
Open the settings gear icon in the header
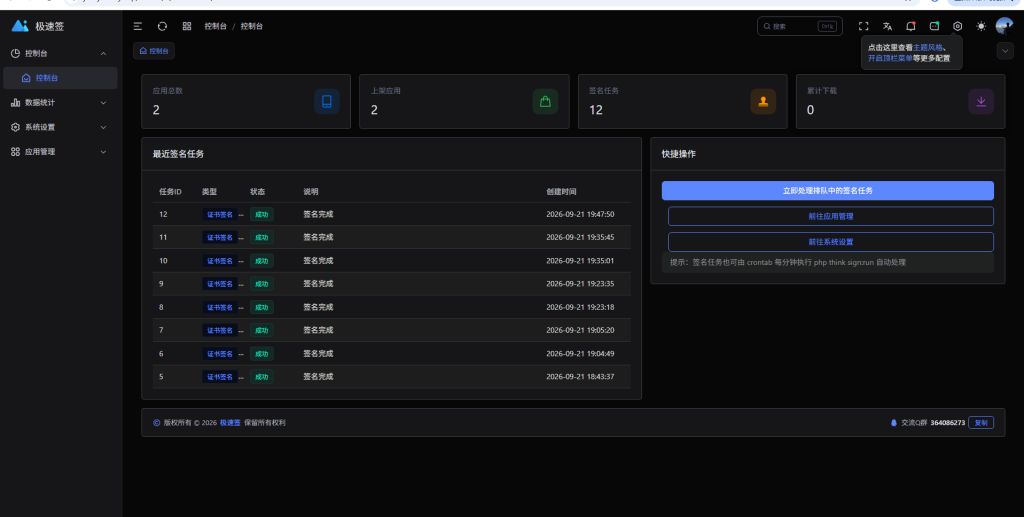tap(957, 26)
